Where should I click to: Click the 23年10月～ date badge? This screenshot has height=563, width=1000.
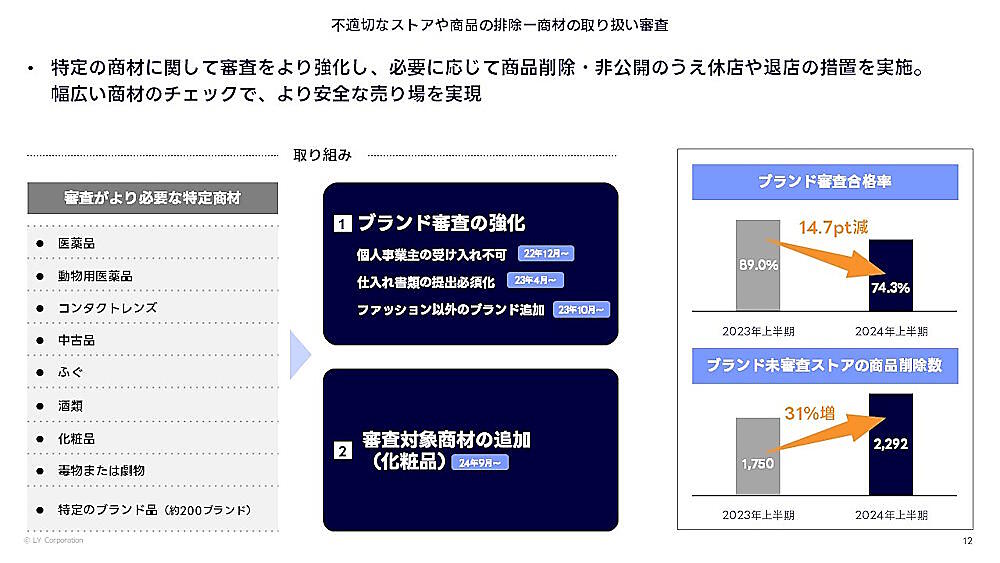[581, 310]
